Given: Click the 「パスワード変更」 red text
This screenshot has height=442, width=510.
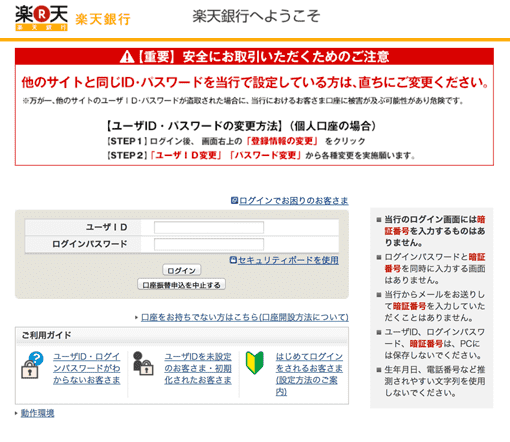Looking at the screenshot, I should (265, 155).
